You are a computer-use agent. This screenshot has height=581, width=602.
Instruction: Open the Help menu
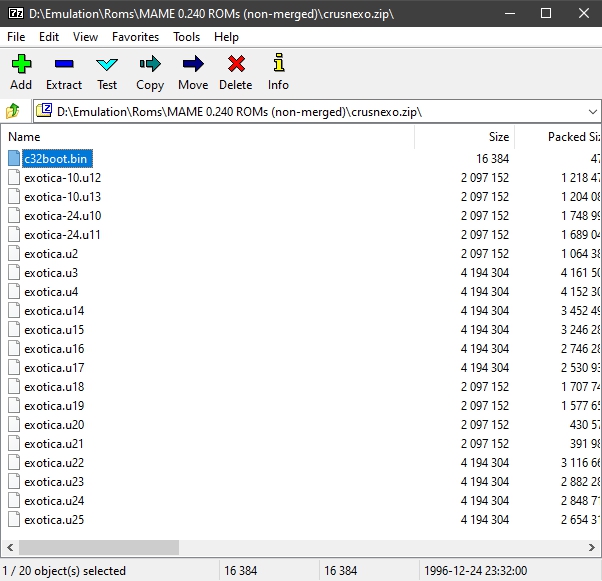226,37
